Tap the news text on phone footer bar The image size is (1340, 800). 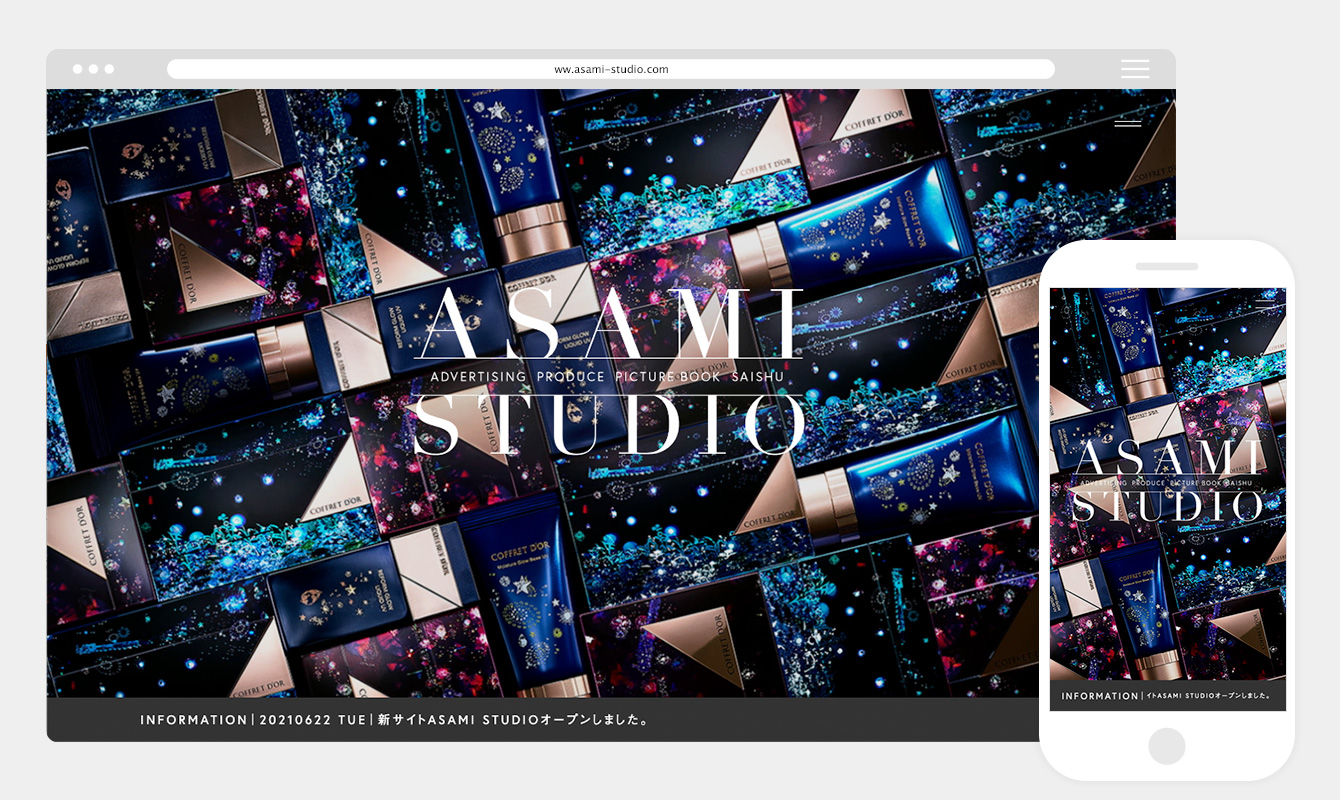(1208, 696)
